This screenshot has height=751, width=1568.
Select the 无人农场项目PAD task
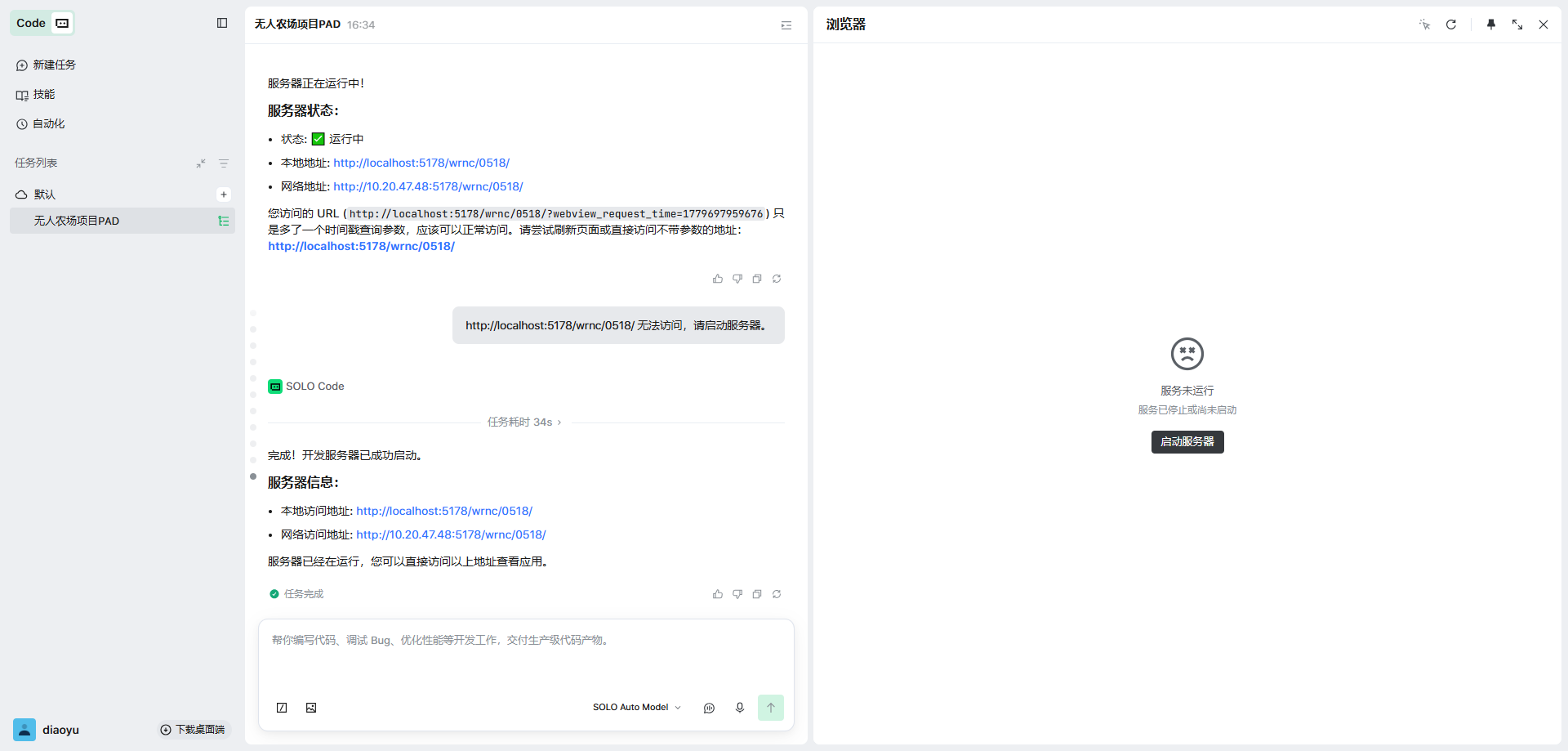tap(122, 221)
